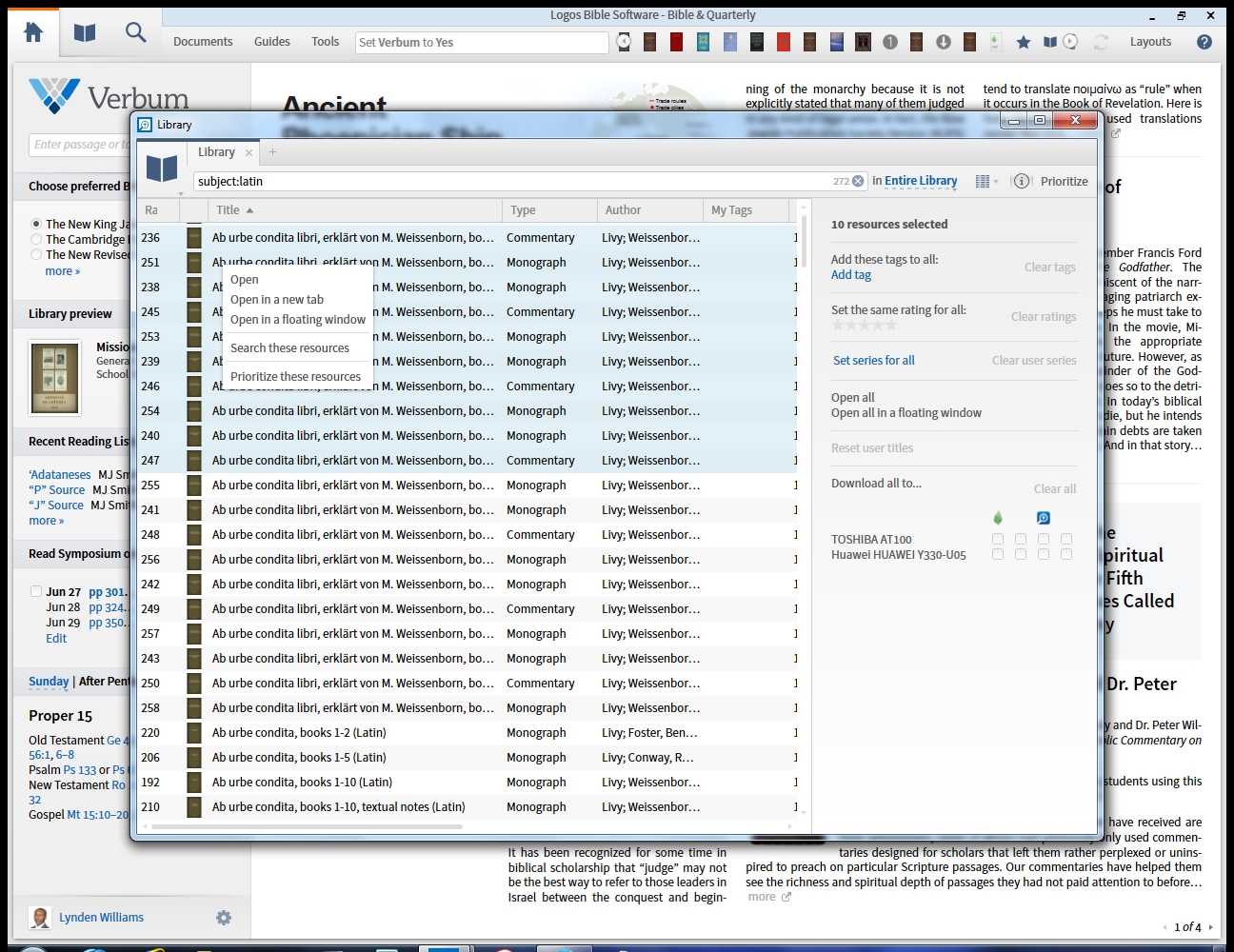Open the Documents menu
The height and width of the screenshot is (952, 1234).
coord(203,42)
